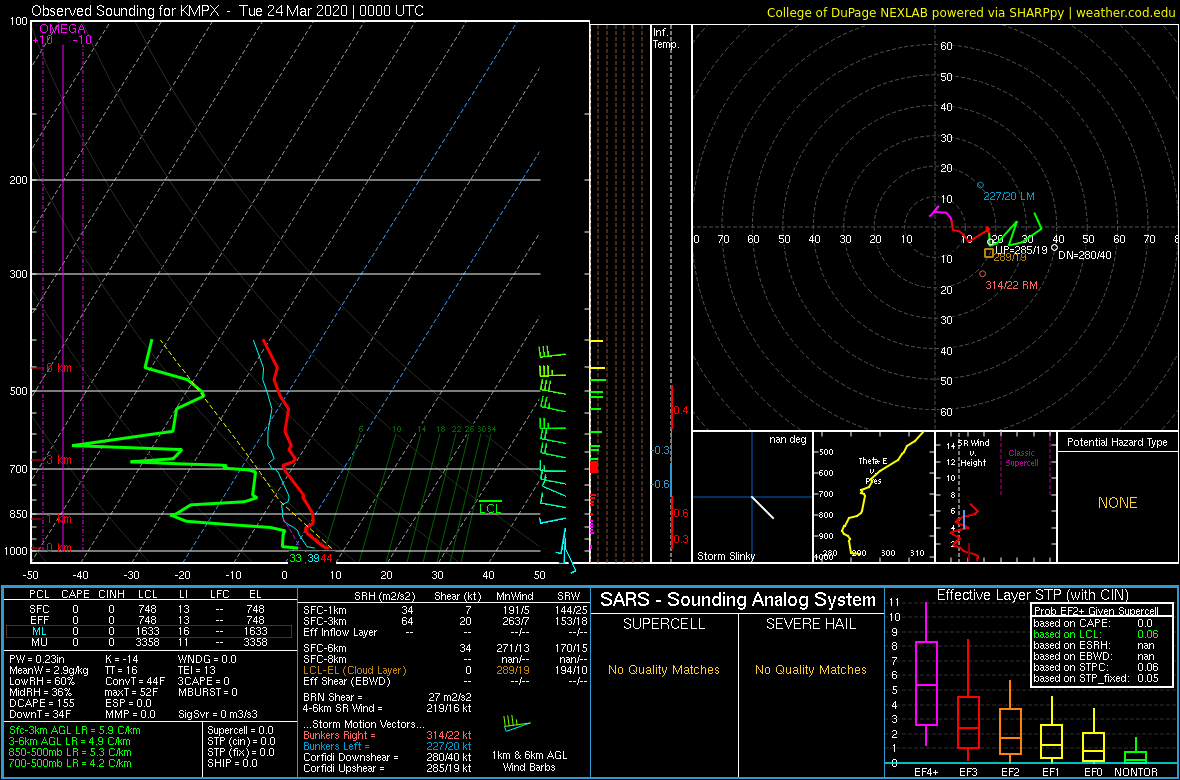Viewport: 1180px width, 780px height.
Task: Click the Supercell = 0.0 composite value
Action: 240,730
